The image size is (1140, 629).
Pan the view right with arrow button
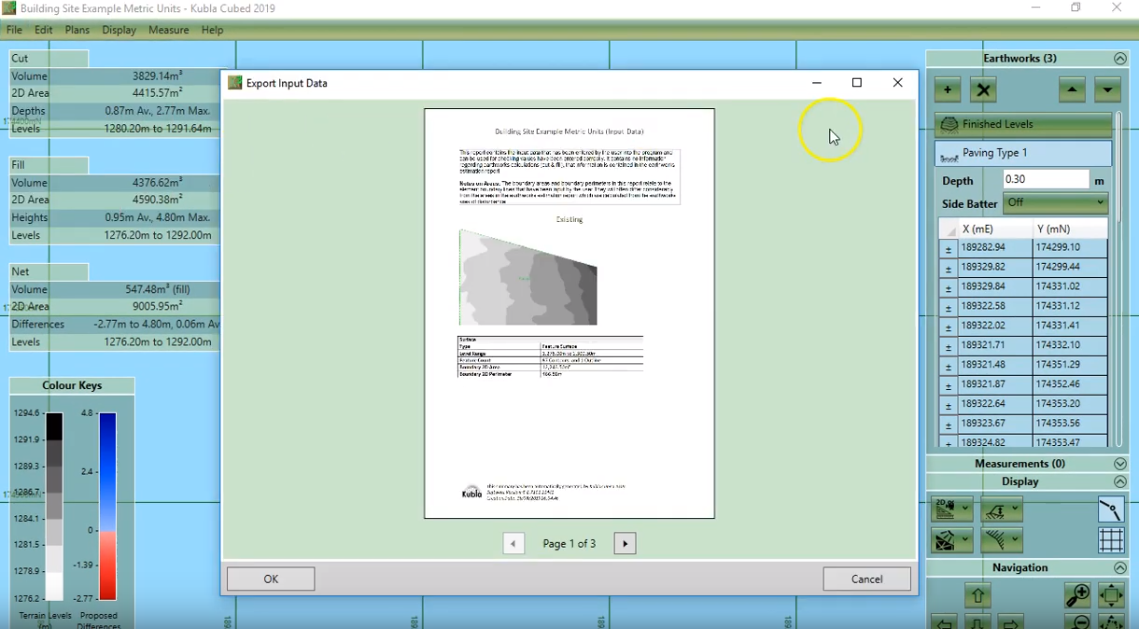coord(1011,622)
